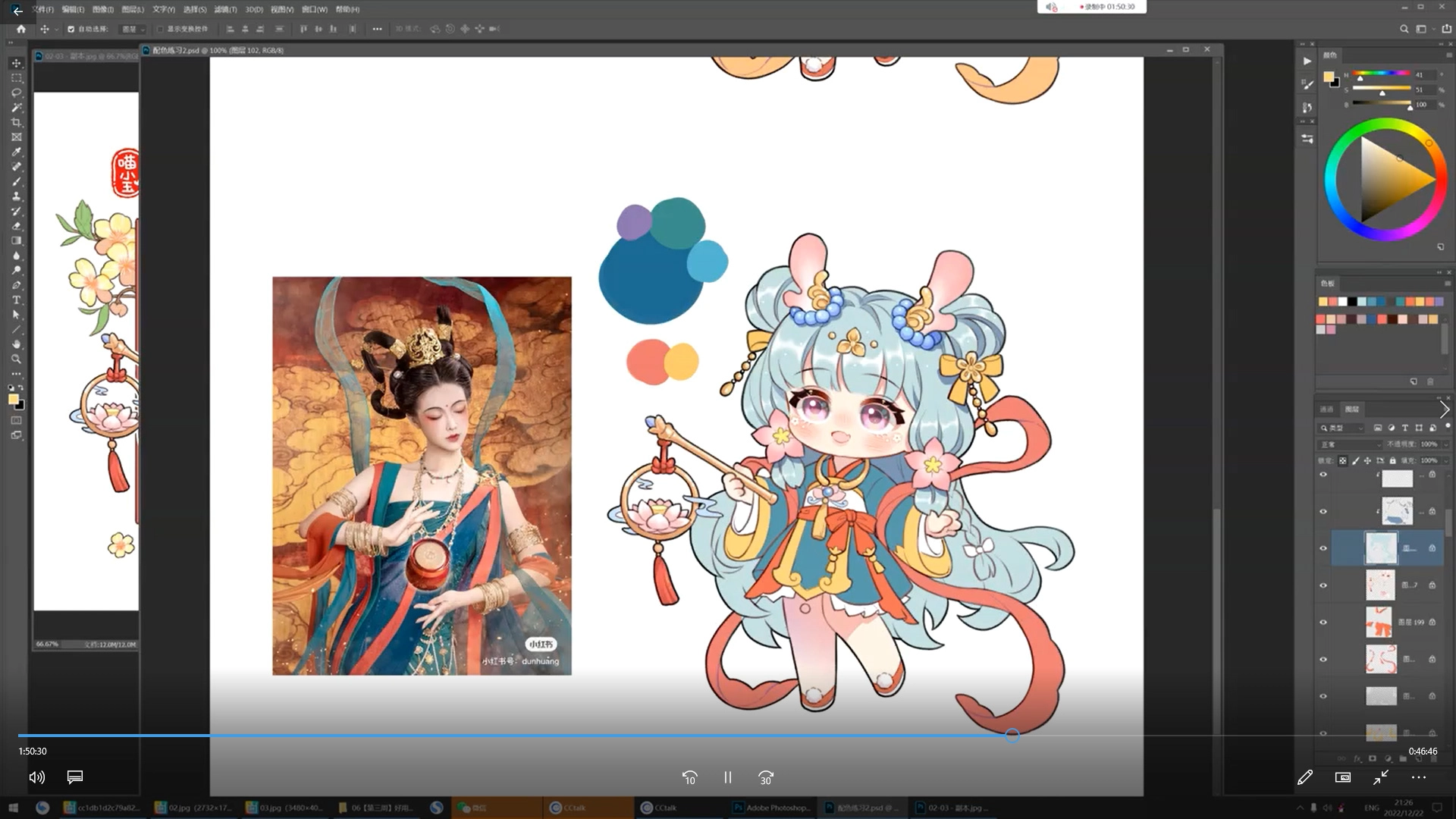Hide the selected blue-highlighted layer

(x=1323, y=548)
